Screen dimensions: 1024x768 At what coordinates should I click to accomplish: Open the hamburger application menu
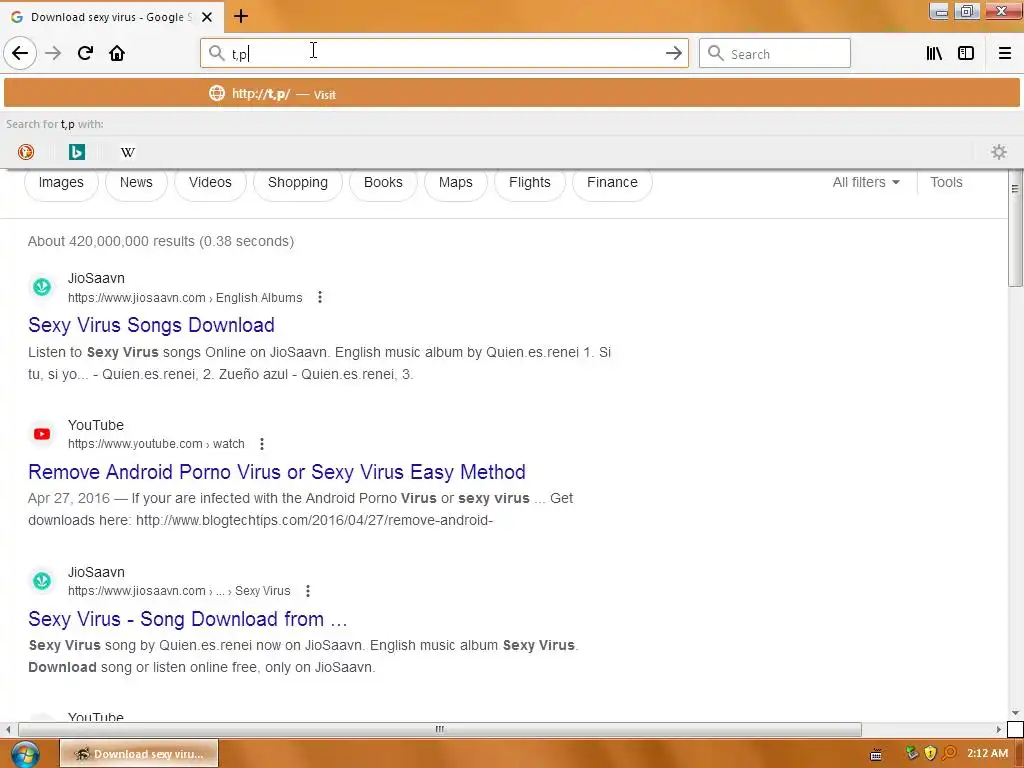[x=1004, y=53]
